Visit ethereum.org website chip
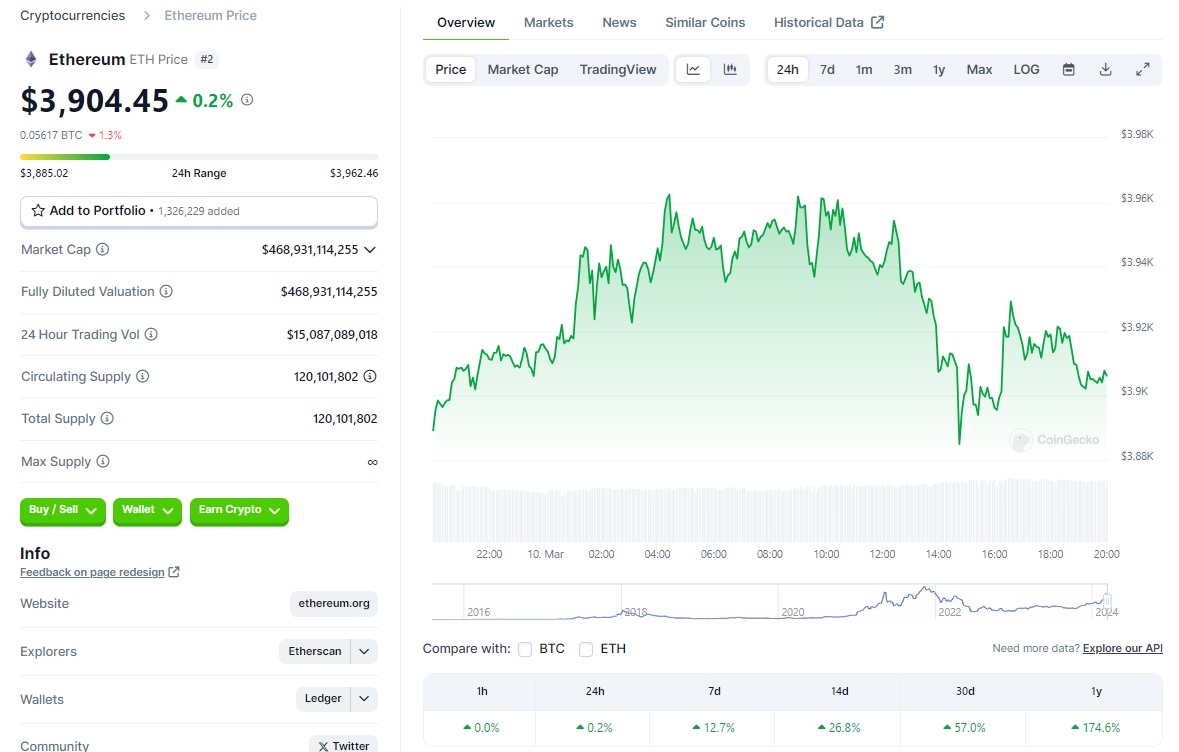 (334, 603)
